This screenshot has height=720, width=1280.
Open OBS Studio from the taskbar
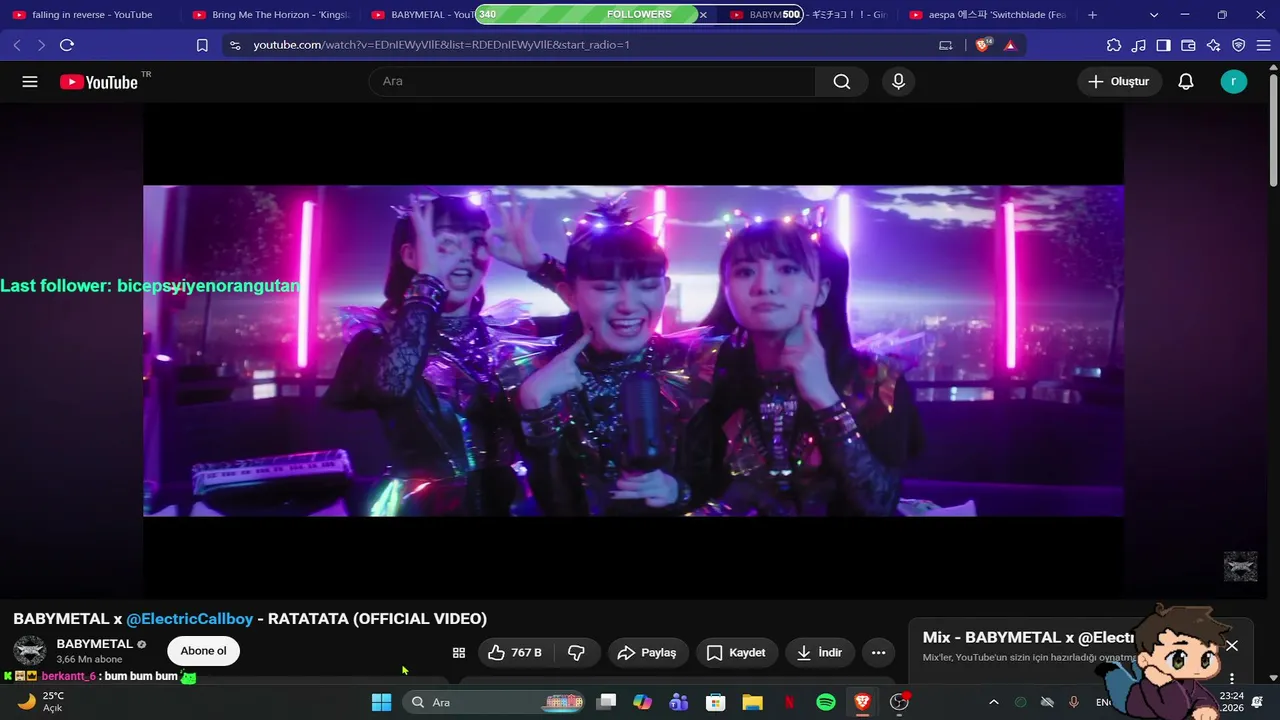tap(899, 702)
